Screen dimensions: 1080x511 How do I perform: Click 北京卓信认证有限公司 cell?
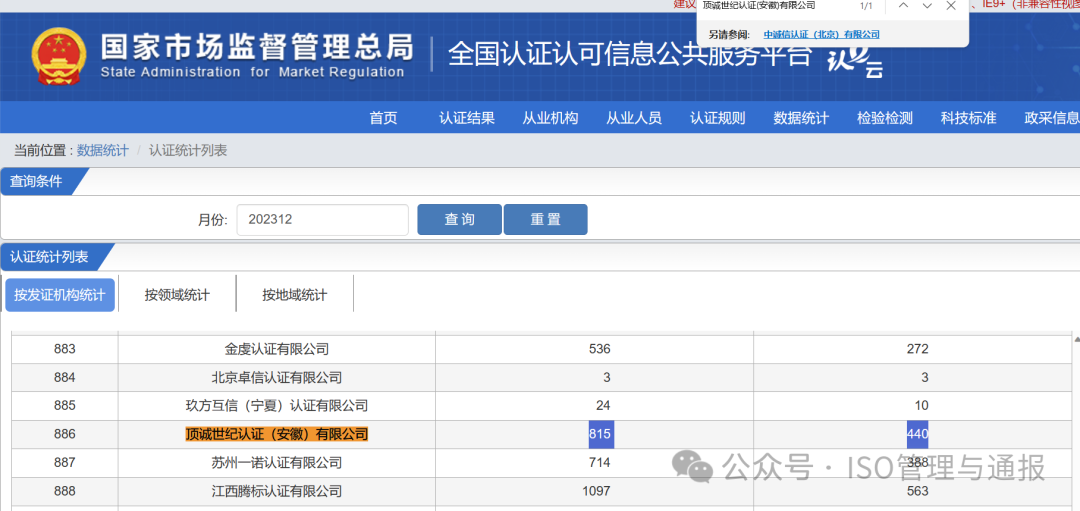(277, 377)
